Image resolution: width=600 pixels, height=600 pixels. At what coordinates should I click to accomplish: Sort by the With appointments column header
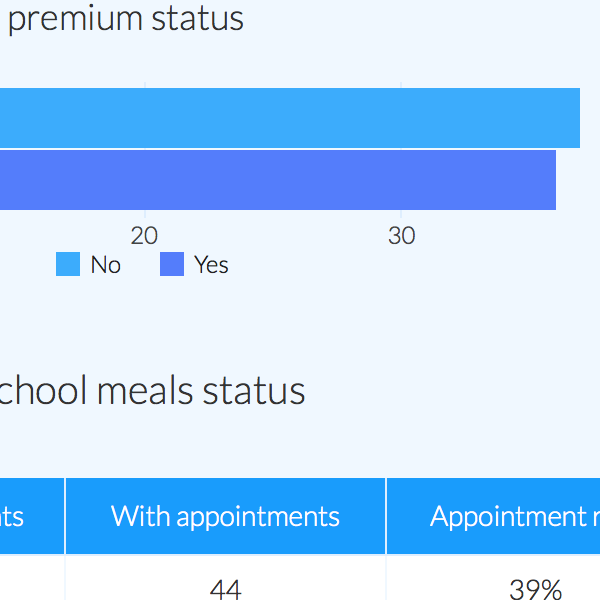225,516
